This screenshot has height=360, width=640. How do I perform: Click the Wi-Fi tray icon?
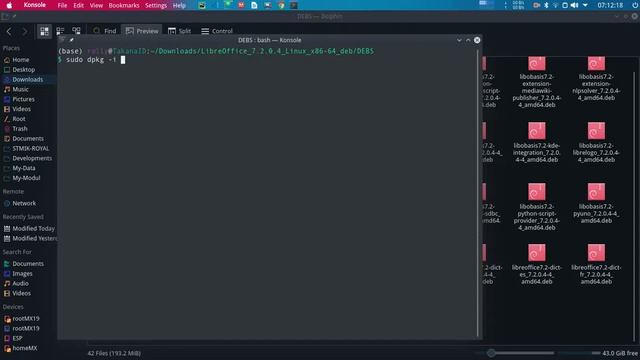click(x=556, y=5)
